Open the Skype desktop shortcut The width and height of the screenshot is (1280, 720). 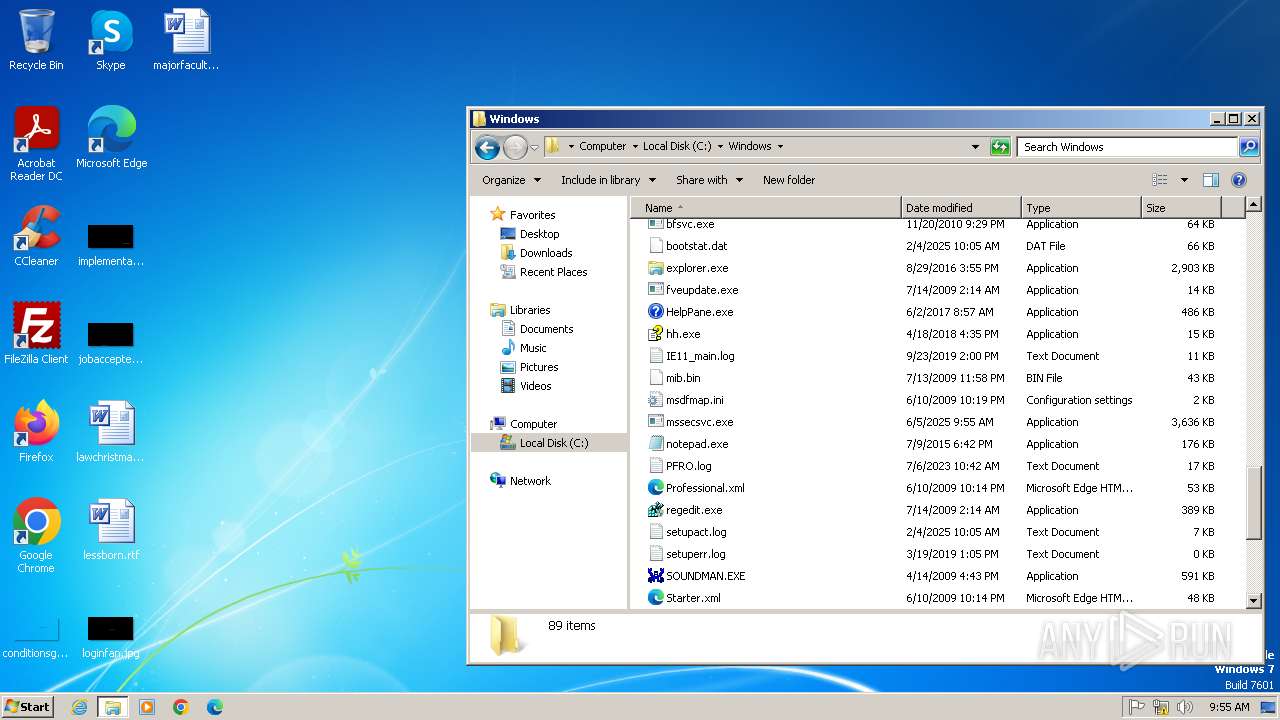[x=110, y=40]
